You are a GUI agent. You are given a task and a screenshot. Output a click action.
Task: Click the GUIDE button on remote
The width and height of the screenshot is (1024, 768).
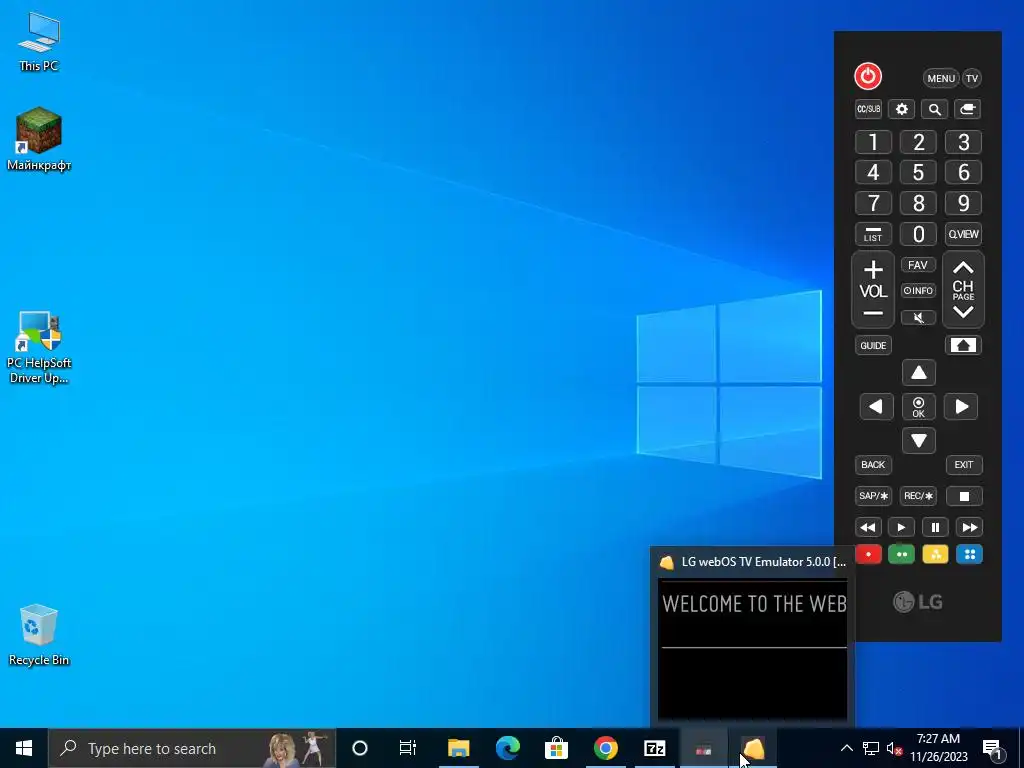(x=873, y=345)
